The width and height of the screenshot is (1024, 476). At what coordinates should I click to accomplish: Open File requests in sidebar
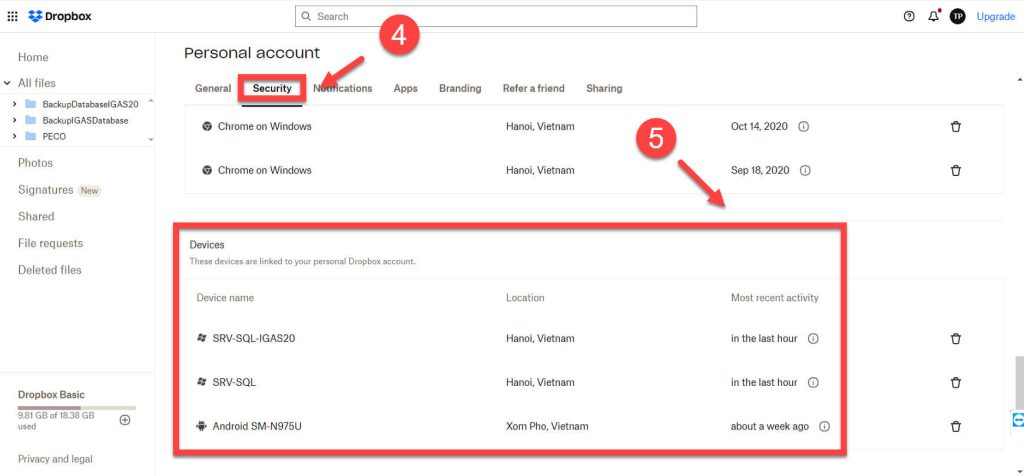(50, 243)
